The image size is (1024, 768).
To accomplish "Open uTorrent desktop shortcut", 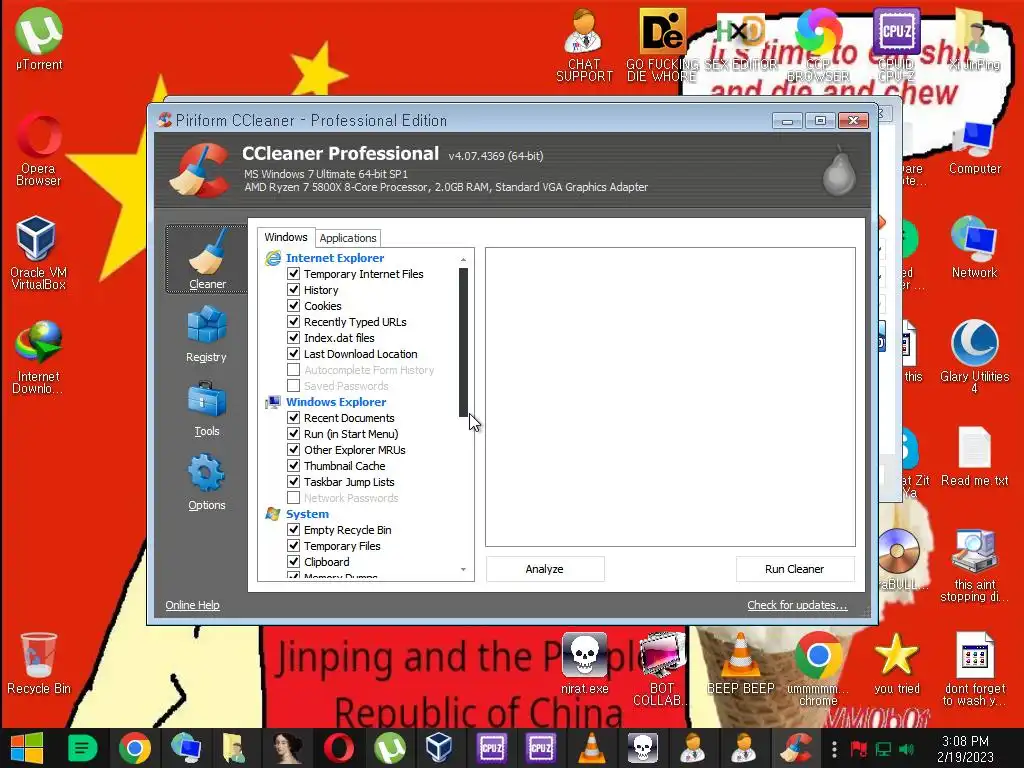I will (x=39, y=40).
